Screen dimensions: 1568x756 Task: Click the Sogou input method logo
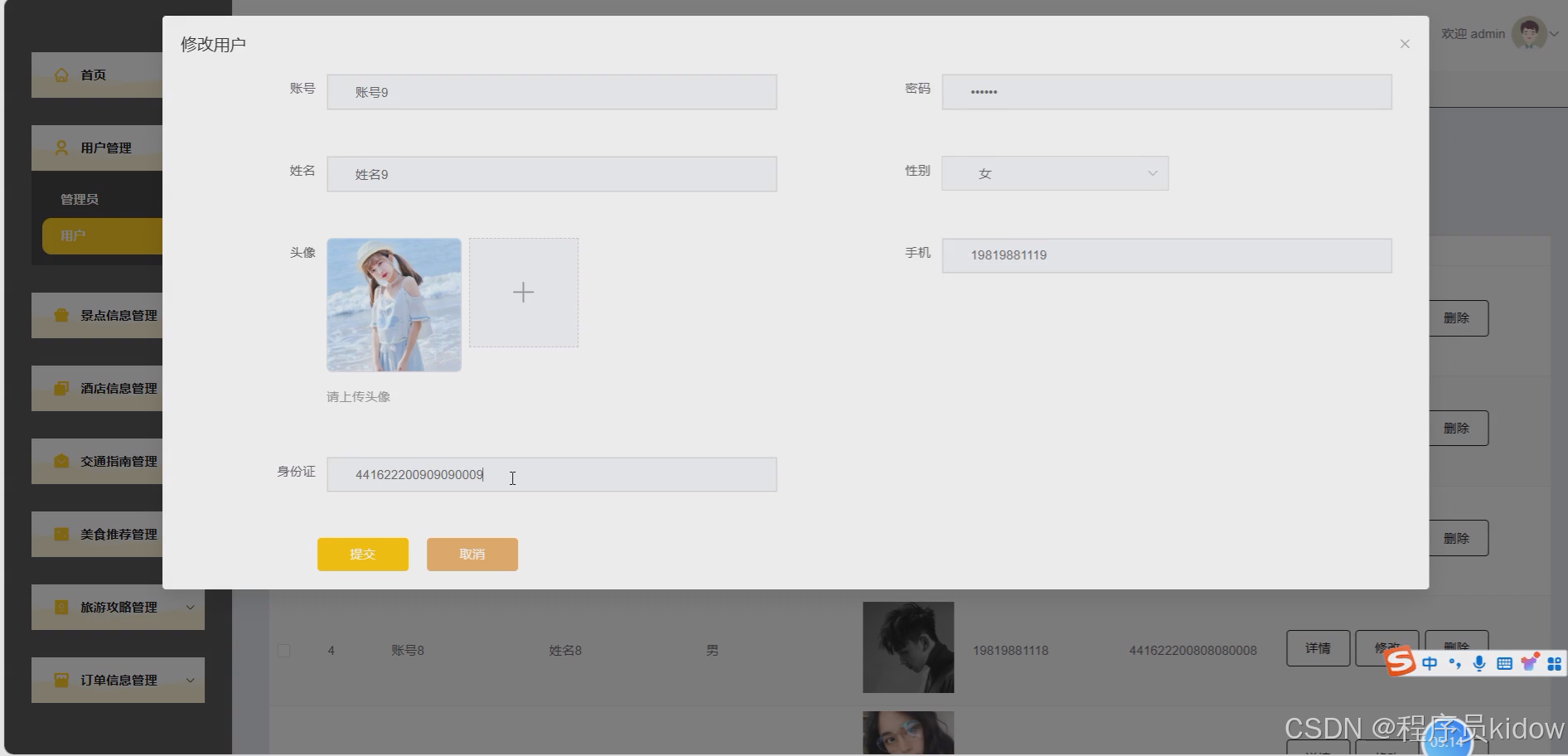pos(1400,662)
